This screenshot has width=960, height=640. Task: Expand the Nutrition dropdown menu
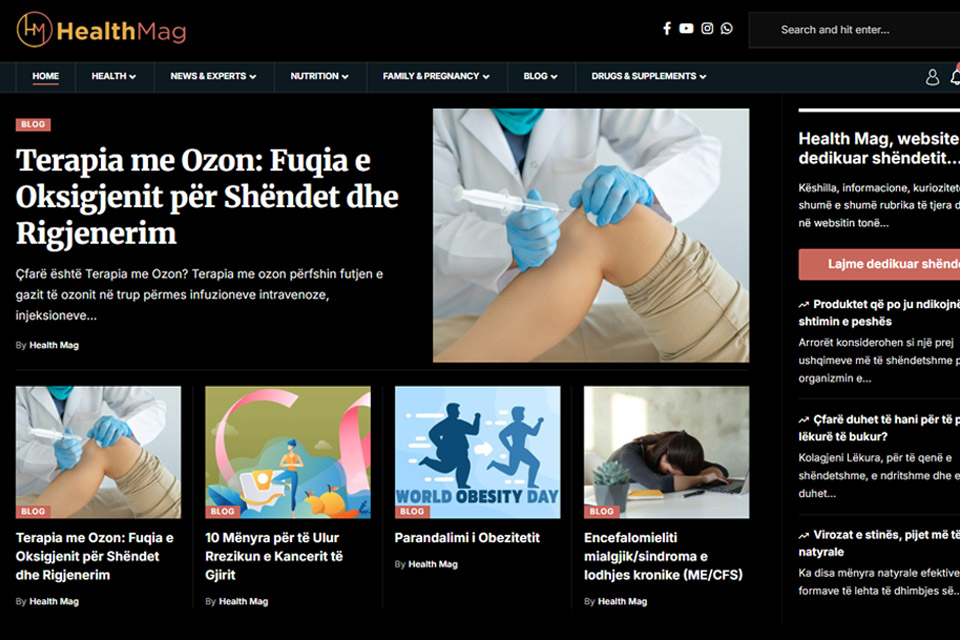[320, 77]
